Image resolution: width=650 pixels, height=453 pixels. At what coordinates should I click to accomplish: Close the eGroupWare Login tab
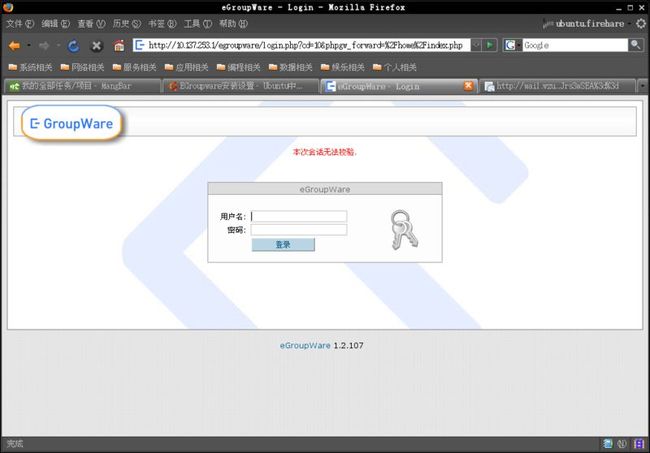pos(468,85)
